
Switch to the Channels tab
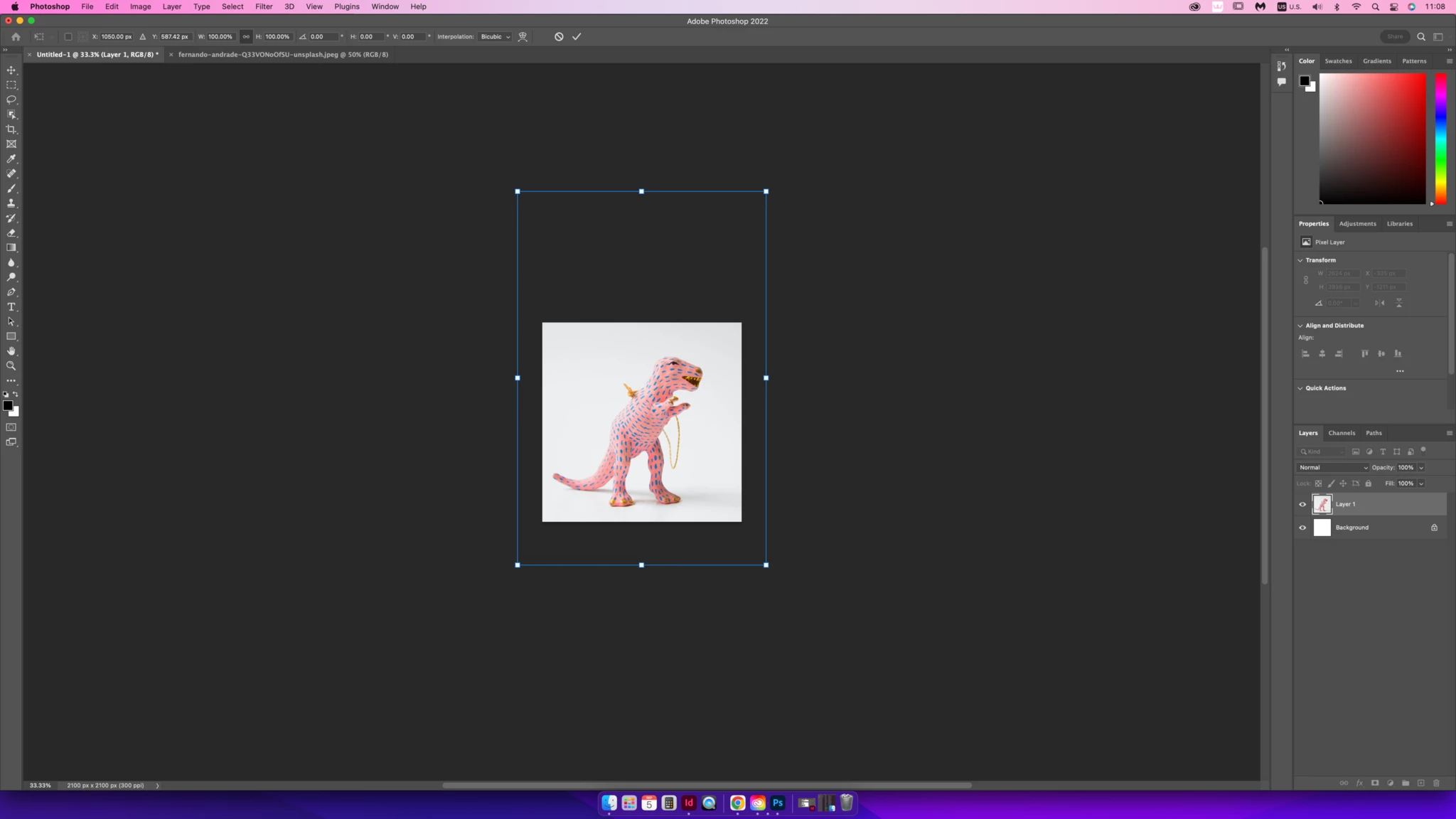1341,433
